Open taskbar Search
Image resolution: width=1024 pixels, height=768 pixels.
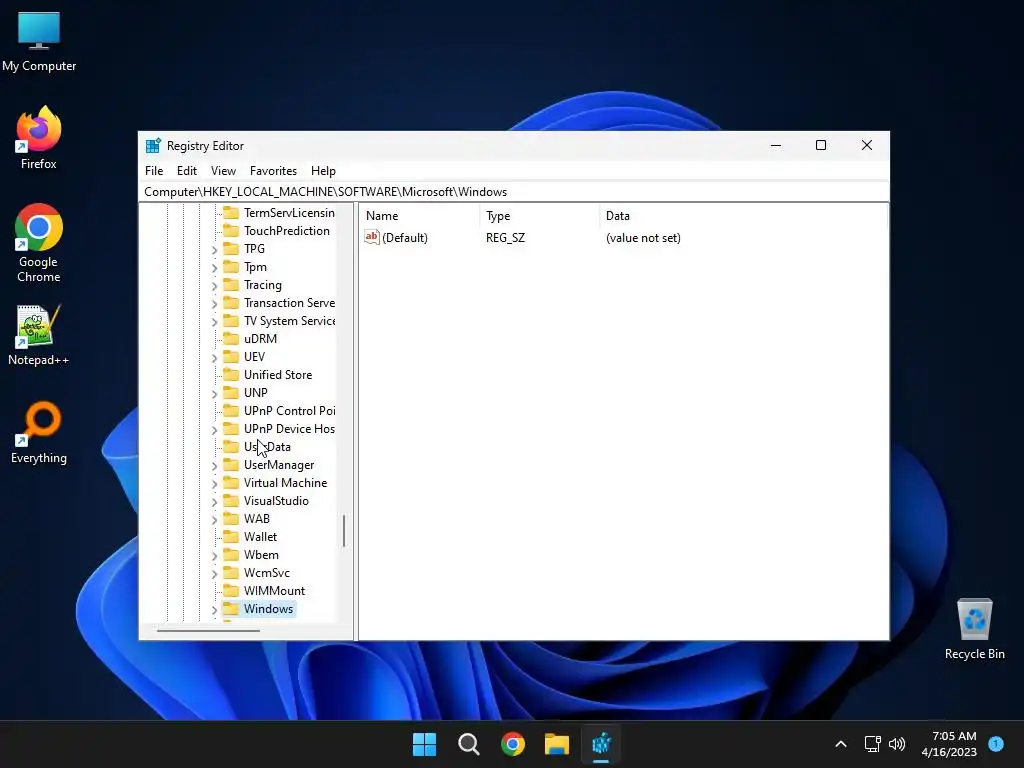pyautogui.click(x=468, y=744)
